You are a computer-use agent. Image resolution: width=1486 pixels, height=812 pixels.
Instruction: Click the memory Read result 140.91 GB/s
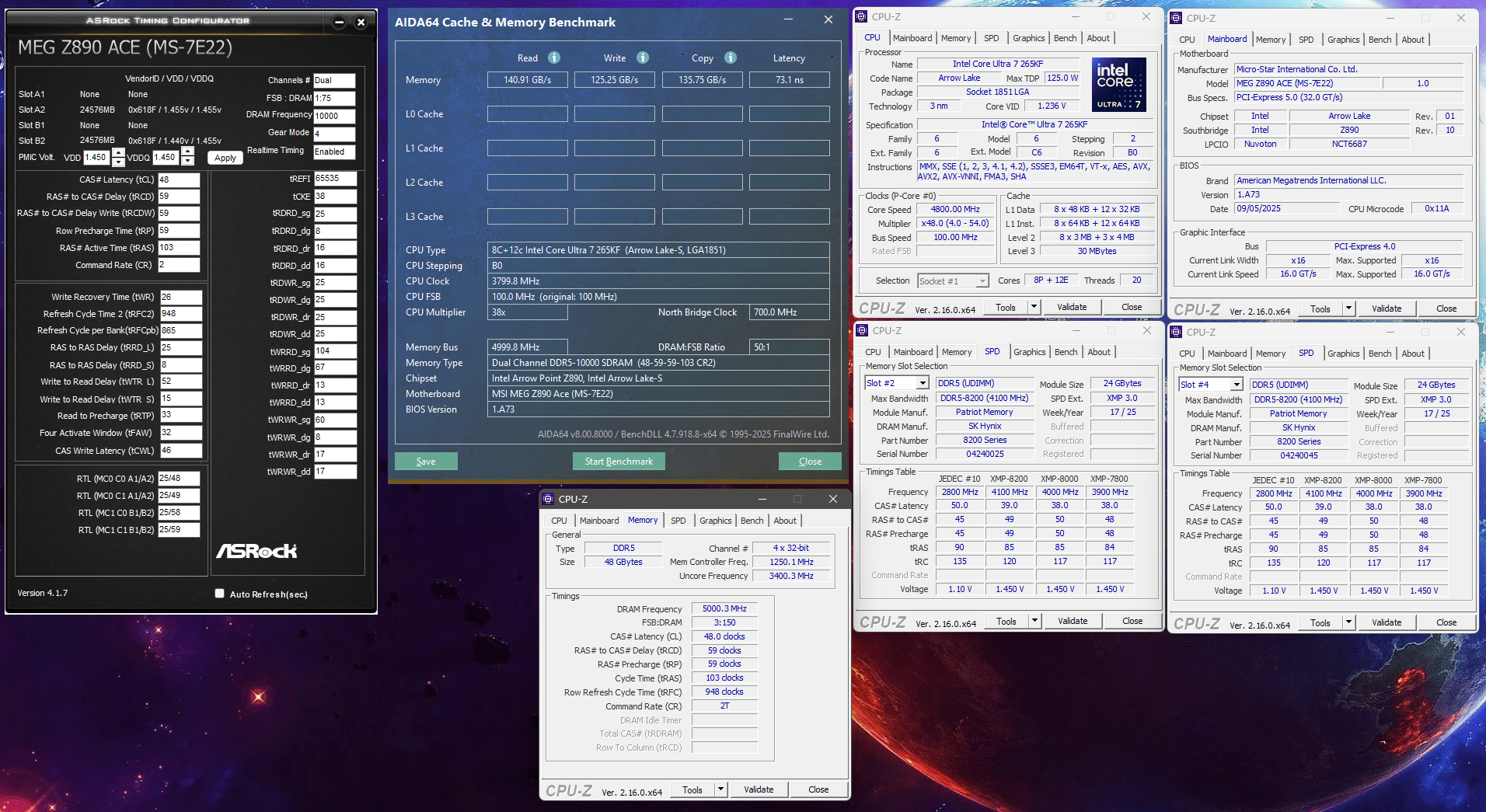pyautogui.click(x=527, y=80)
